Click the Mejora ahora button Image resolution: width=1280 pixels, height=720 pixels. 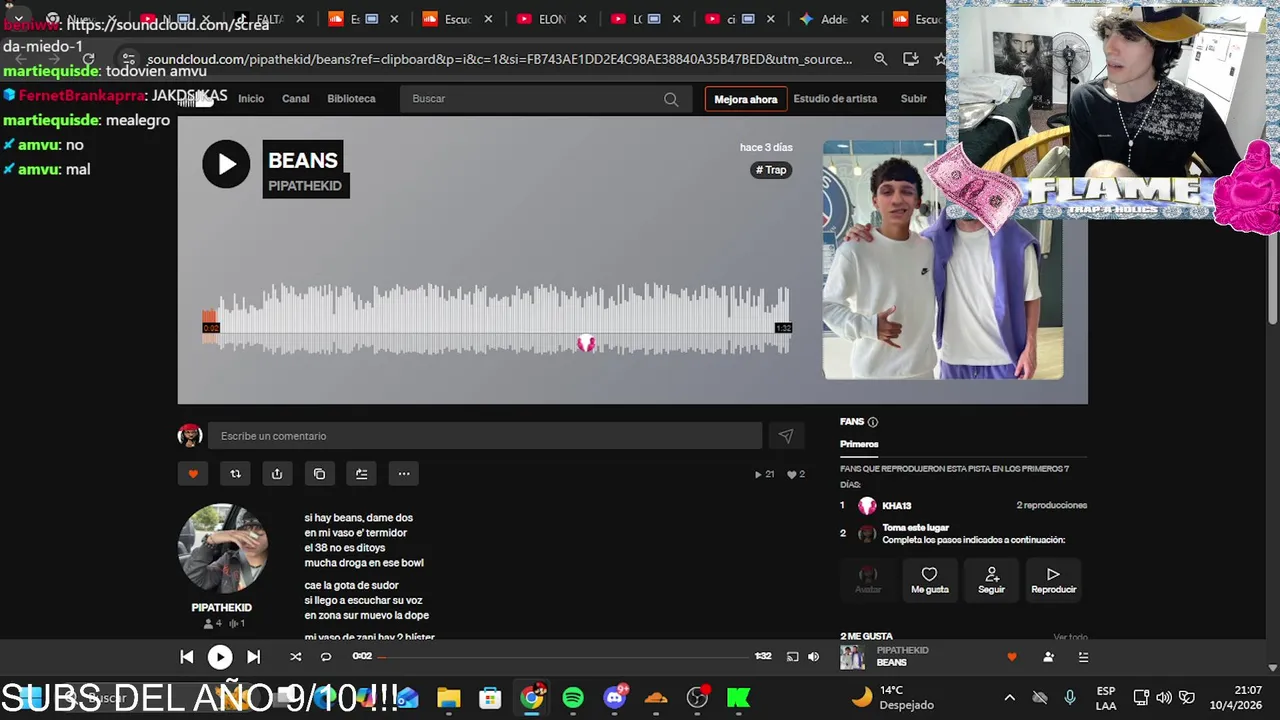[745, 99]
